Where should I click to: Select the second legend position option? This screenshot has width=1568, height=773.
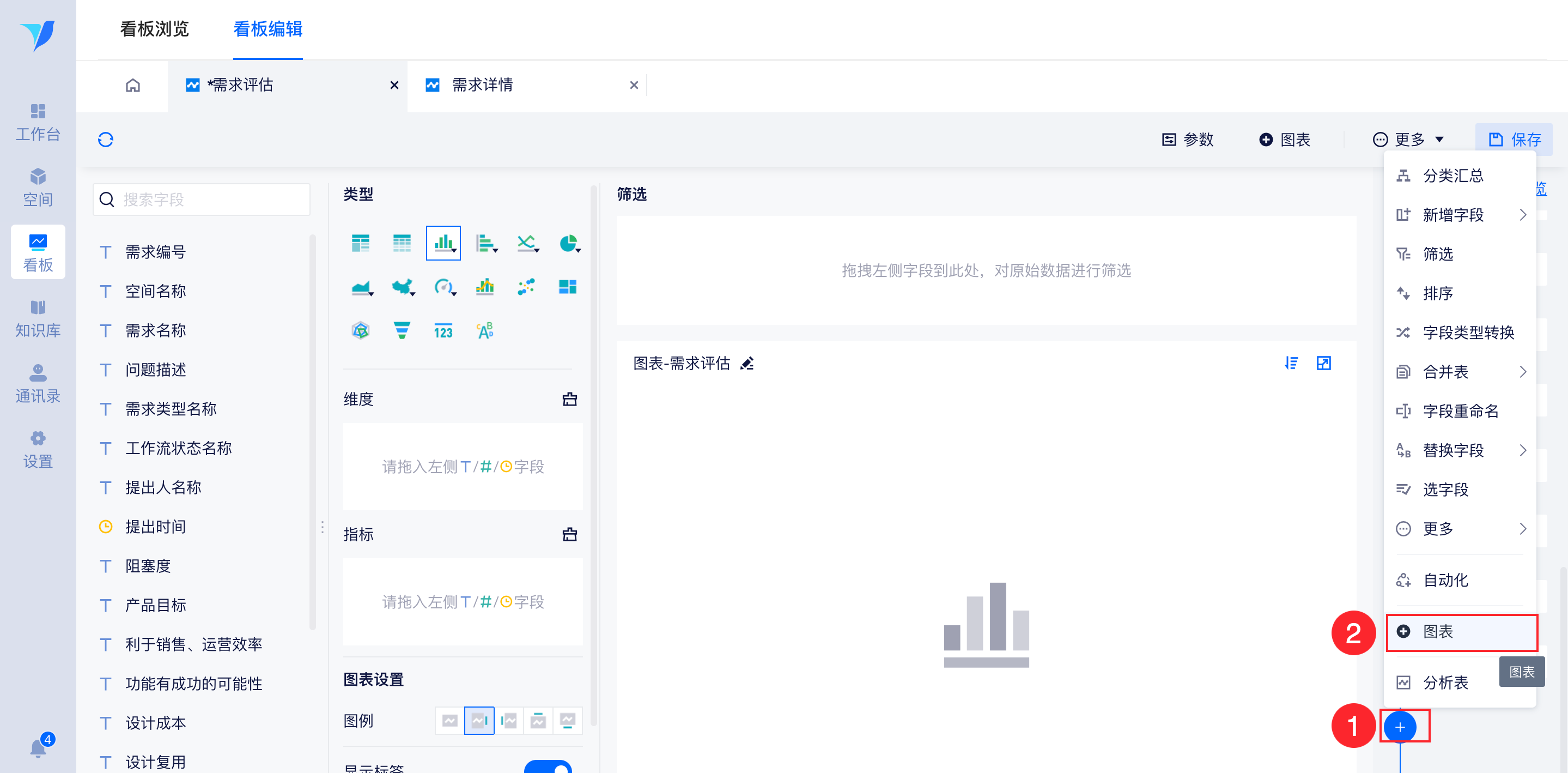(x=479, y=721)
